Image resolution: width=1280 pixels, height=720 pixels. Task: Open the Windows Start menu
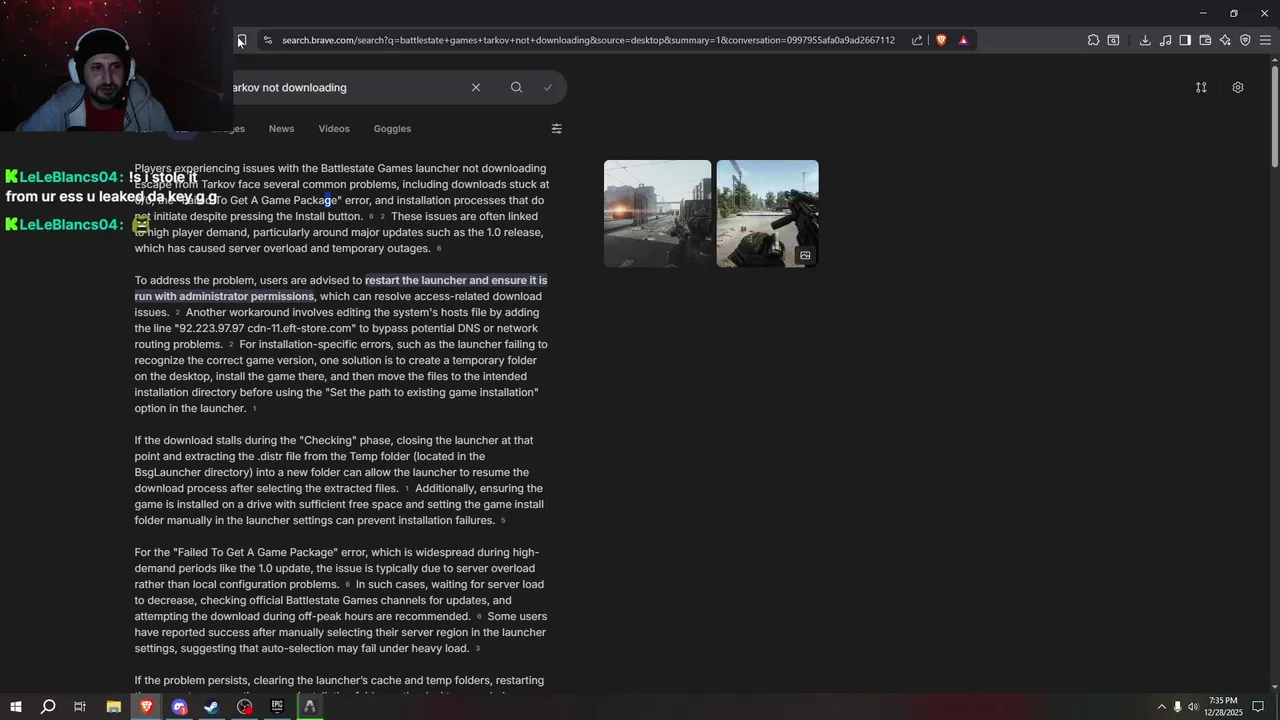click(15, 707)
